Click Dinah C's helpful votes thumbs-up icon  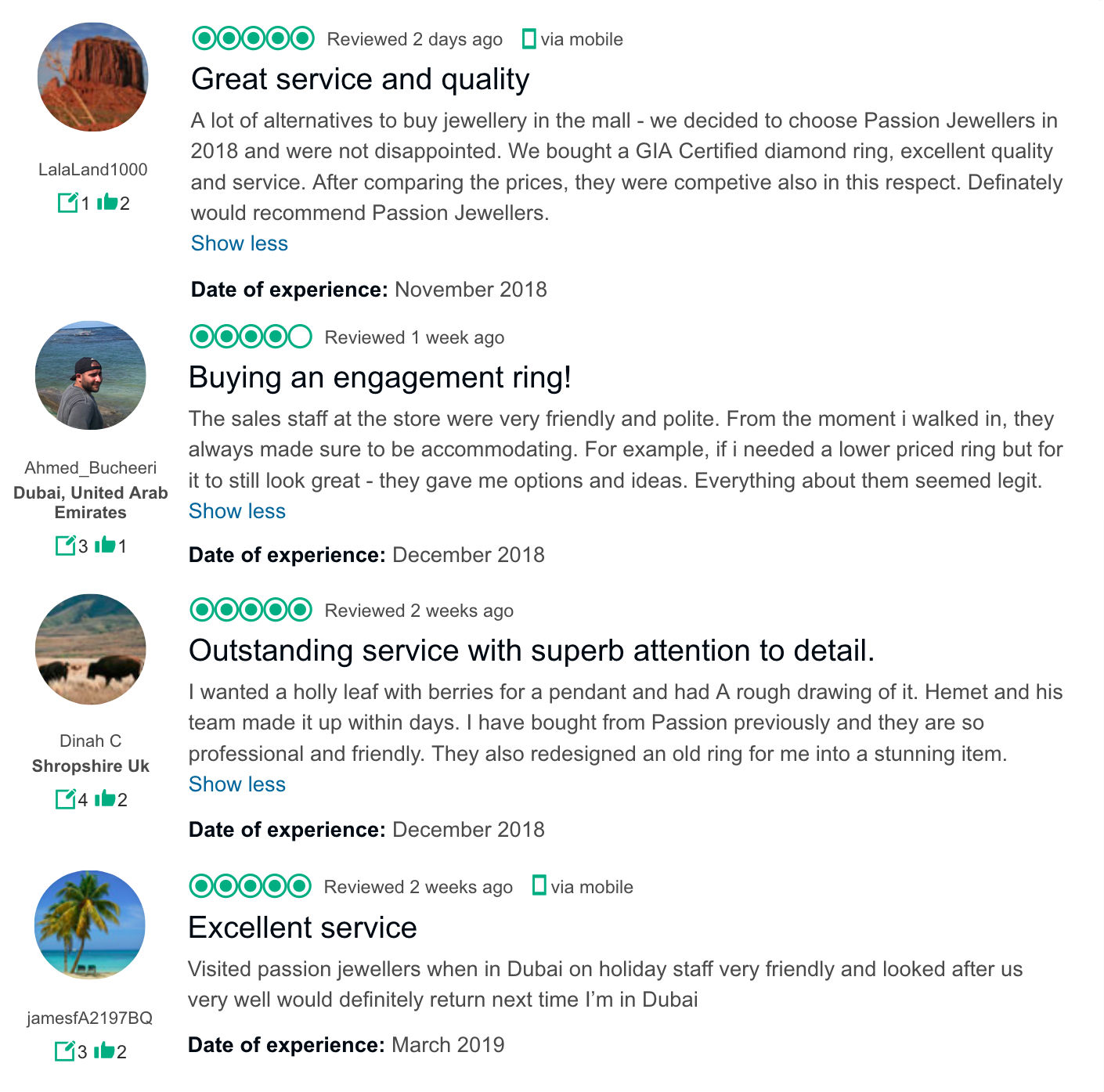(x=104, y=798)
